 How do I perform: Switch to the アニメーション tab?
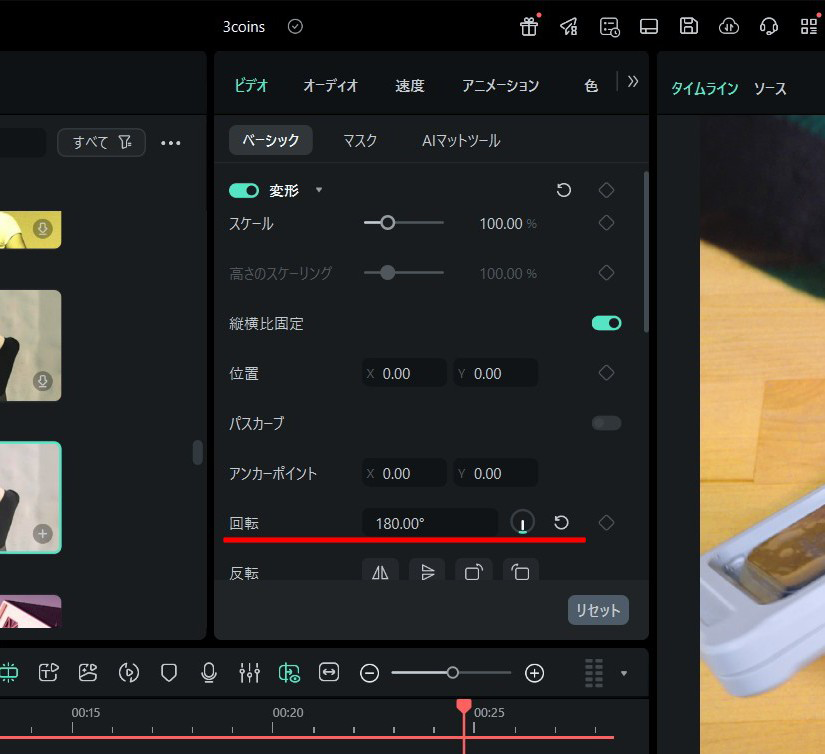pyautogui.click(x=500, y=87)
